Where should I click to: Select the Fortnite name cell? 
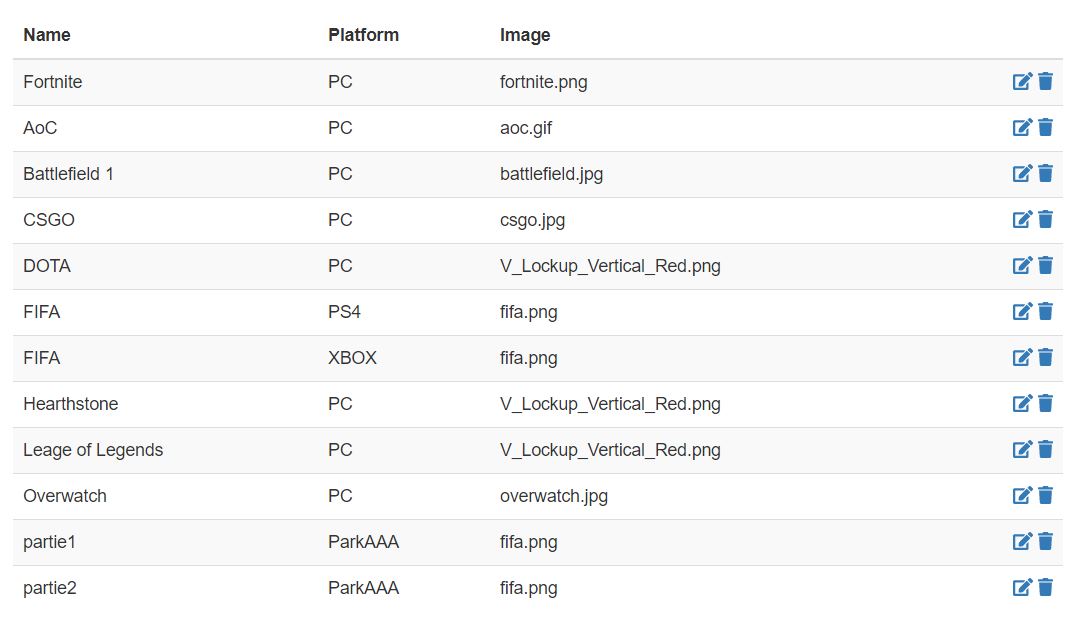click(53, 82)
